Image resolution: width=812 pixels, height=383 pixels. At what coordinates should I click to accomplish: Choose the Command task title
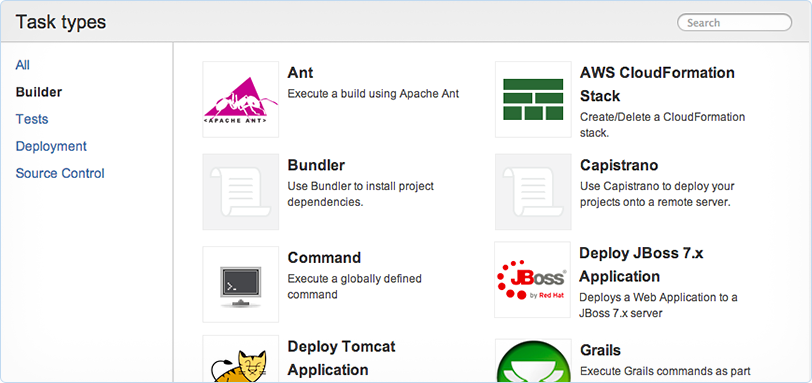pyautogui.click(x=324, y=257)
